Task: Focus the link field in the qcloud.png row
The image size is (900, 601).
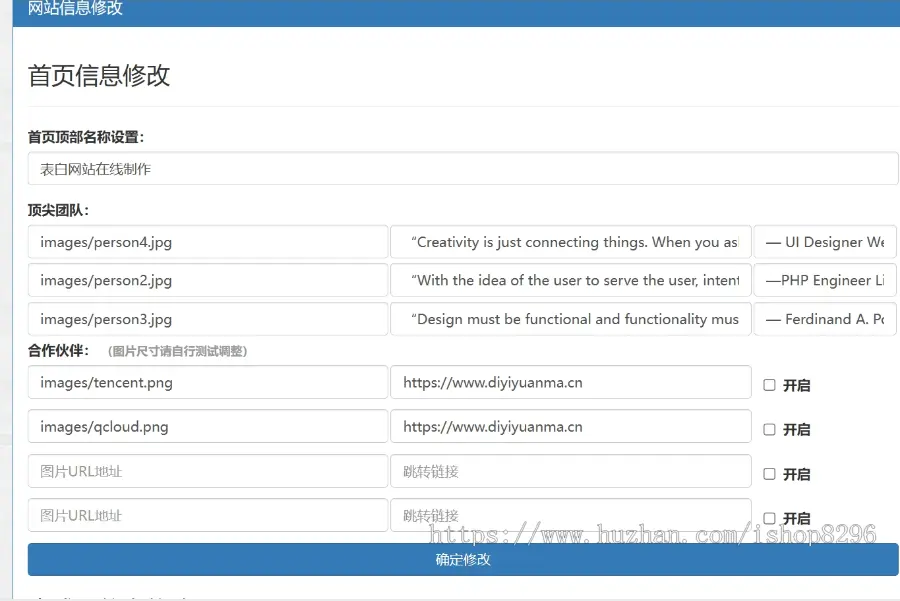Action: tap(570, 427)
